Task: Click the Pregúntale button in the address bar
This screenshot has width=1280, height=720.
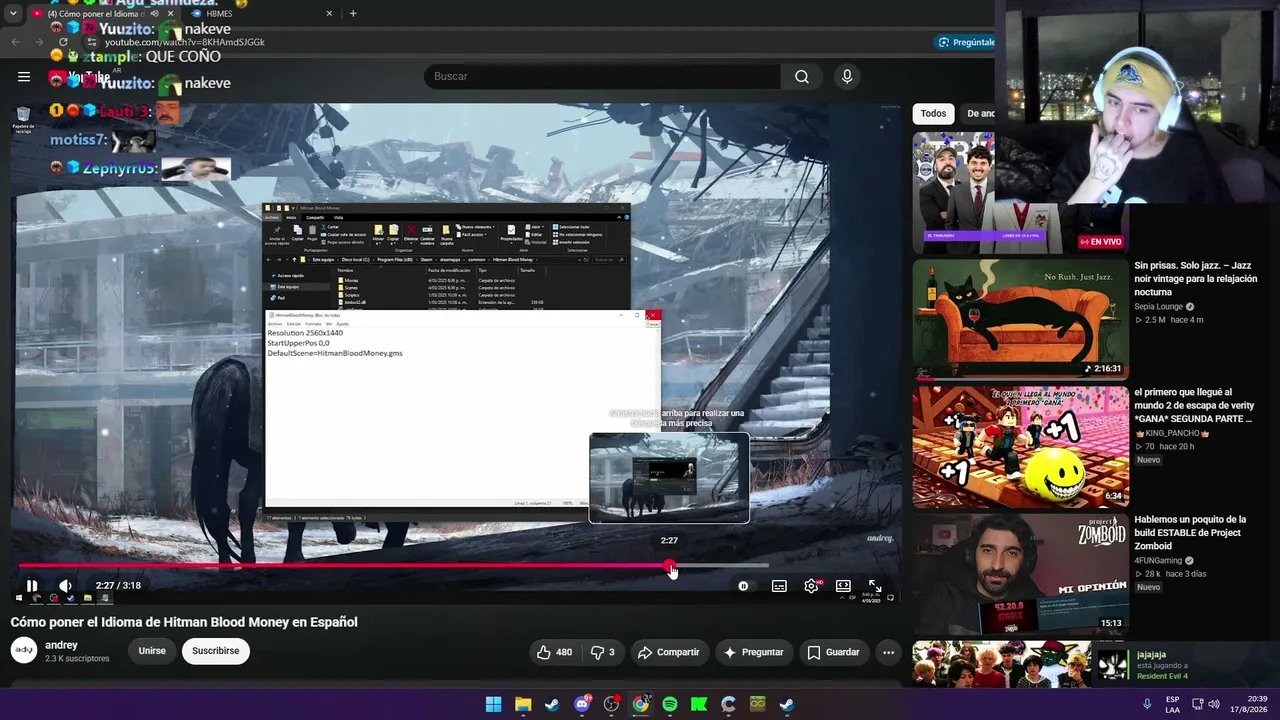Action: [966, 42]
